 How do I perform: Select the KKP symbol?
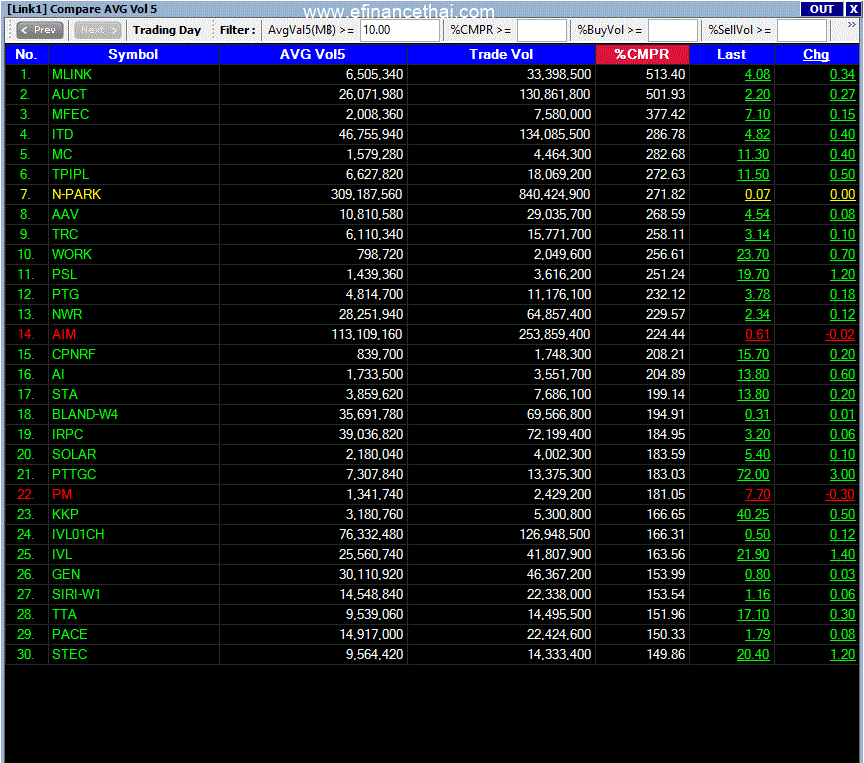coord(65,515)
